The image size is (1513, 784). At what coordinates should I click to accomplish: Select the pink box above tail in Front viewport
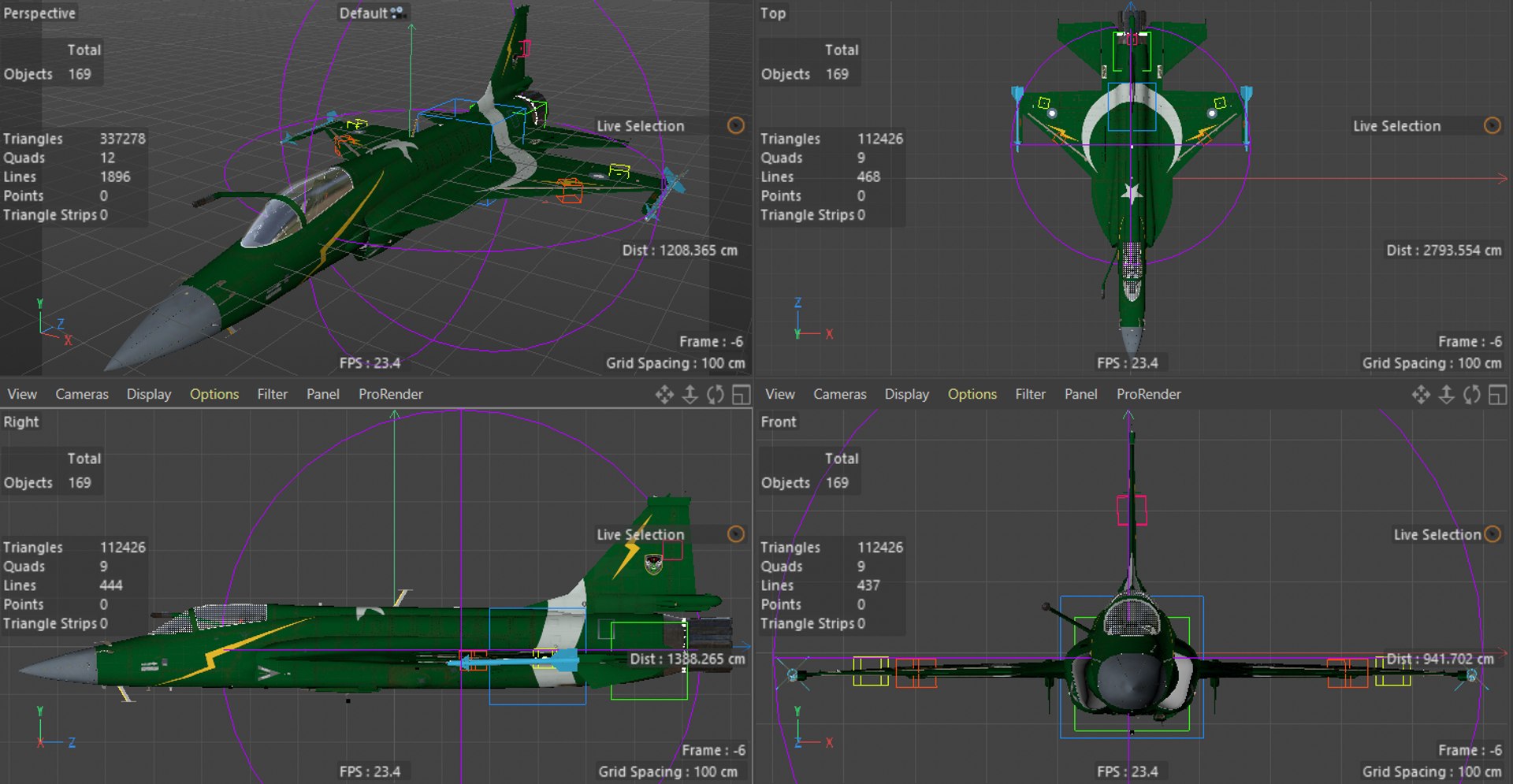[x=1132, y=510]
